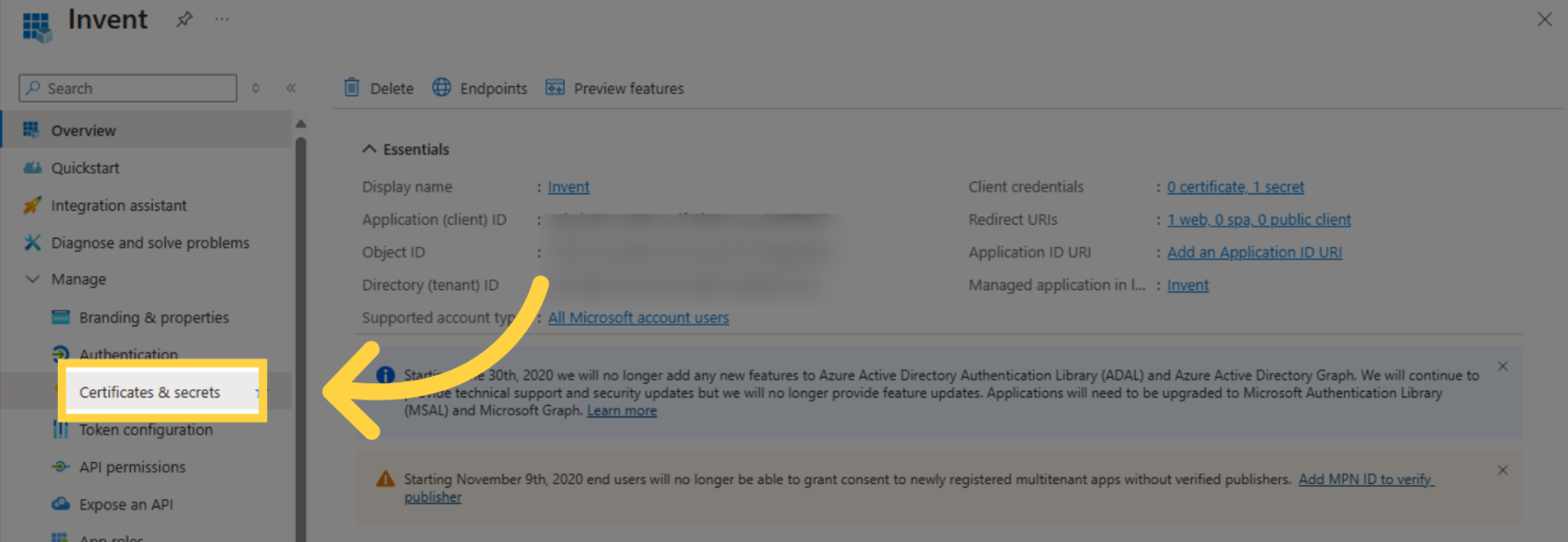Open the more options ellipsis menu
Viewport: 1568px width, 542px height.
(221, 19)
